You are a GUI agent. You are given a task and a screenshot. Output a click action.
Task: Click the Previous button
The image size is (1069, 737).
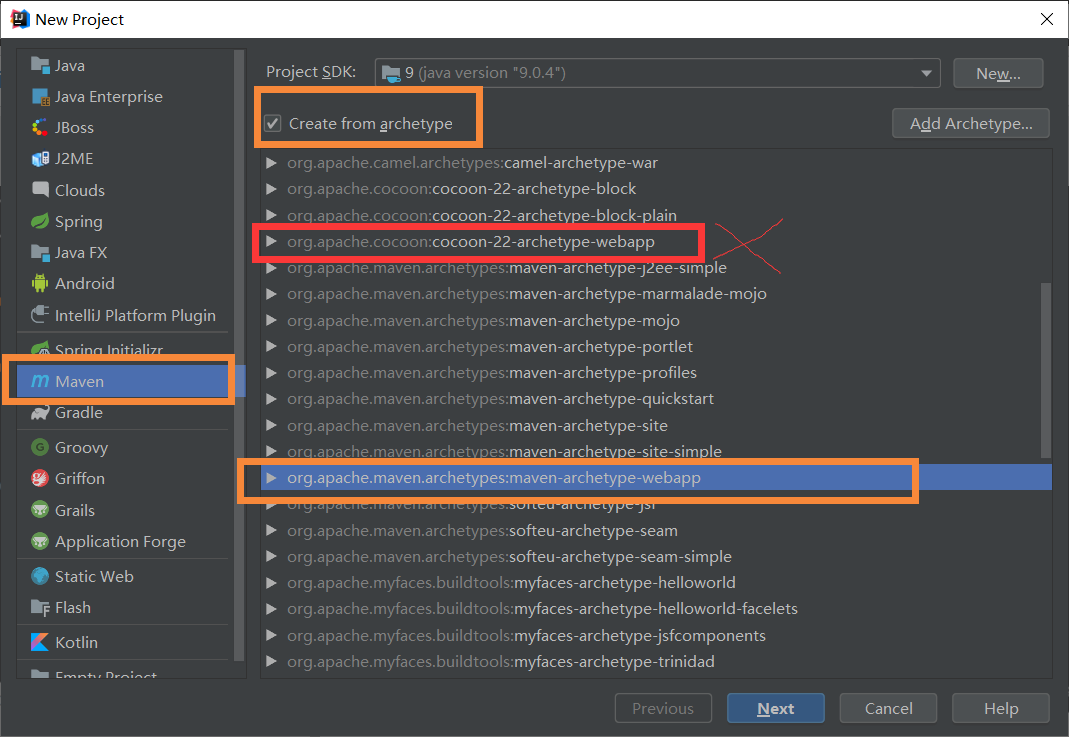[663, 708]
